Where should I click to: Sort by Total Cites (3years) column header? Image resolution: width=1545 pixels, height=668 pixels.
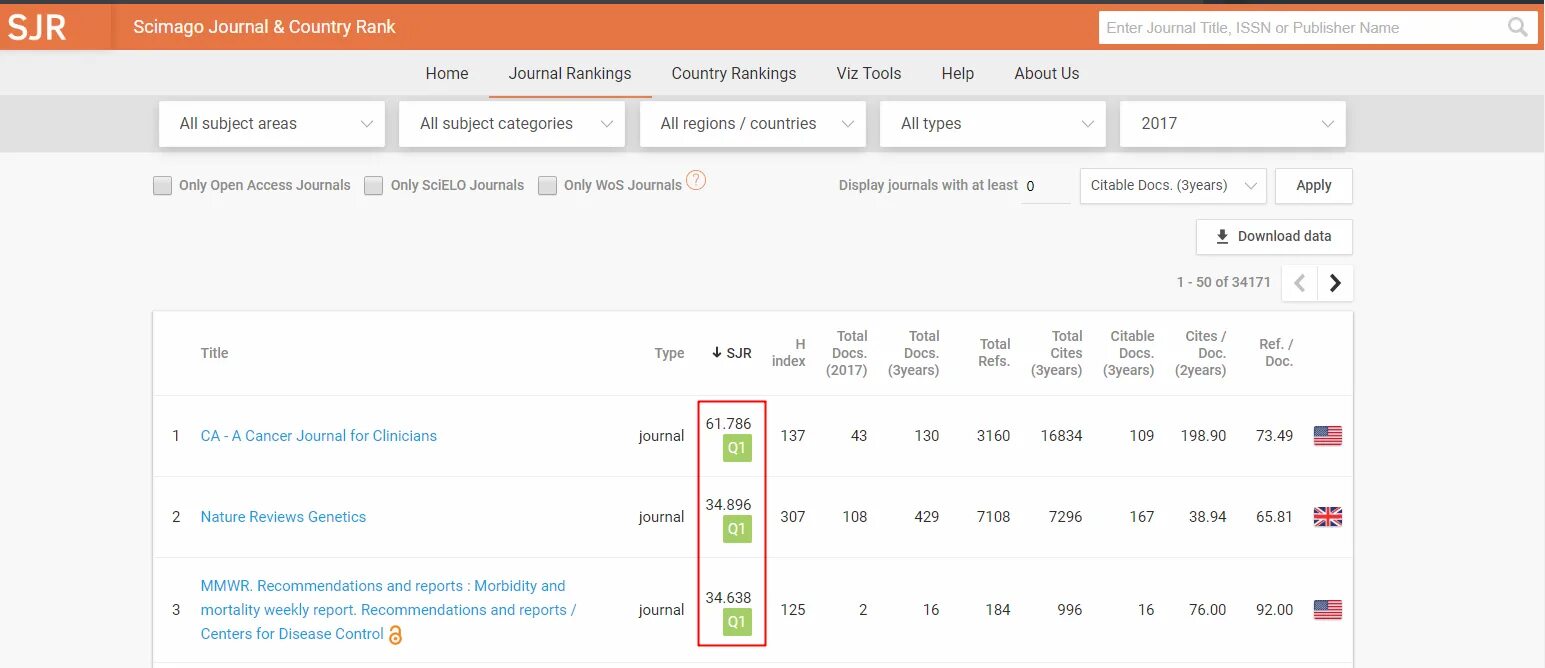click(x=1057, y=353)
